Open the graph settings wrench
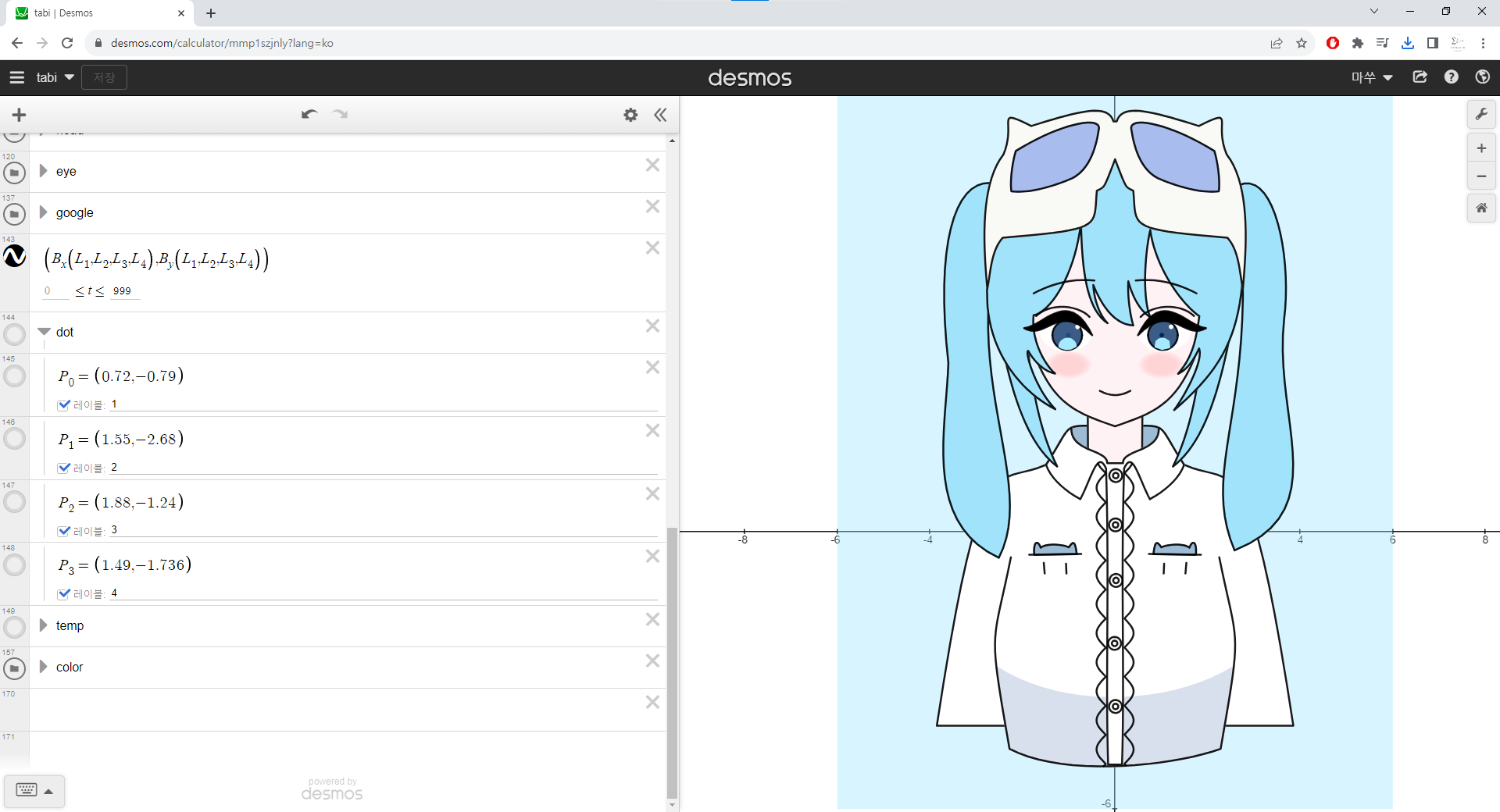1500x812 pixels. (x=1480, y=115)
